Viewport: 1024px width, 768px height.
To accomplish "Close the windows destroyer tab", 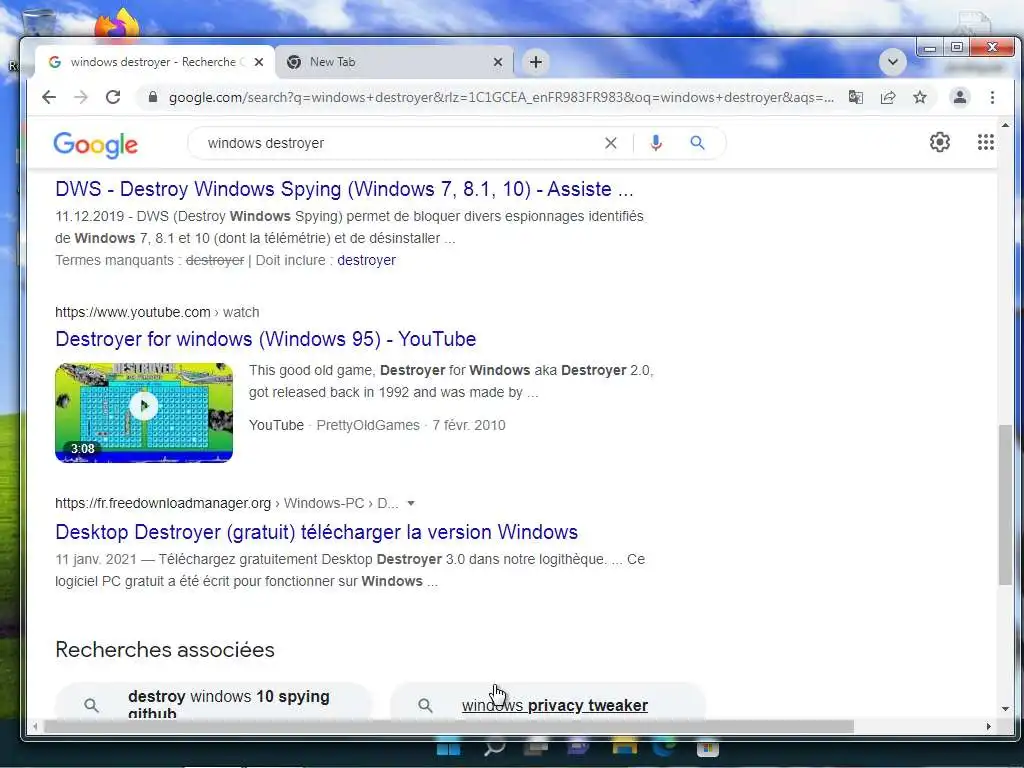I will click(259, 62).
